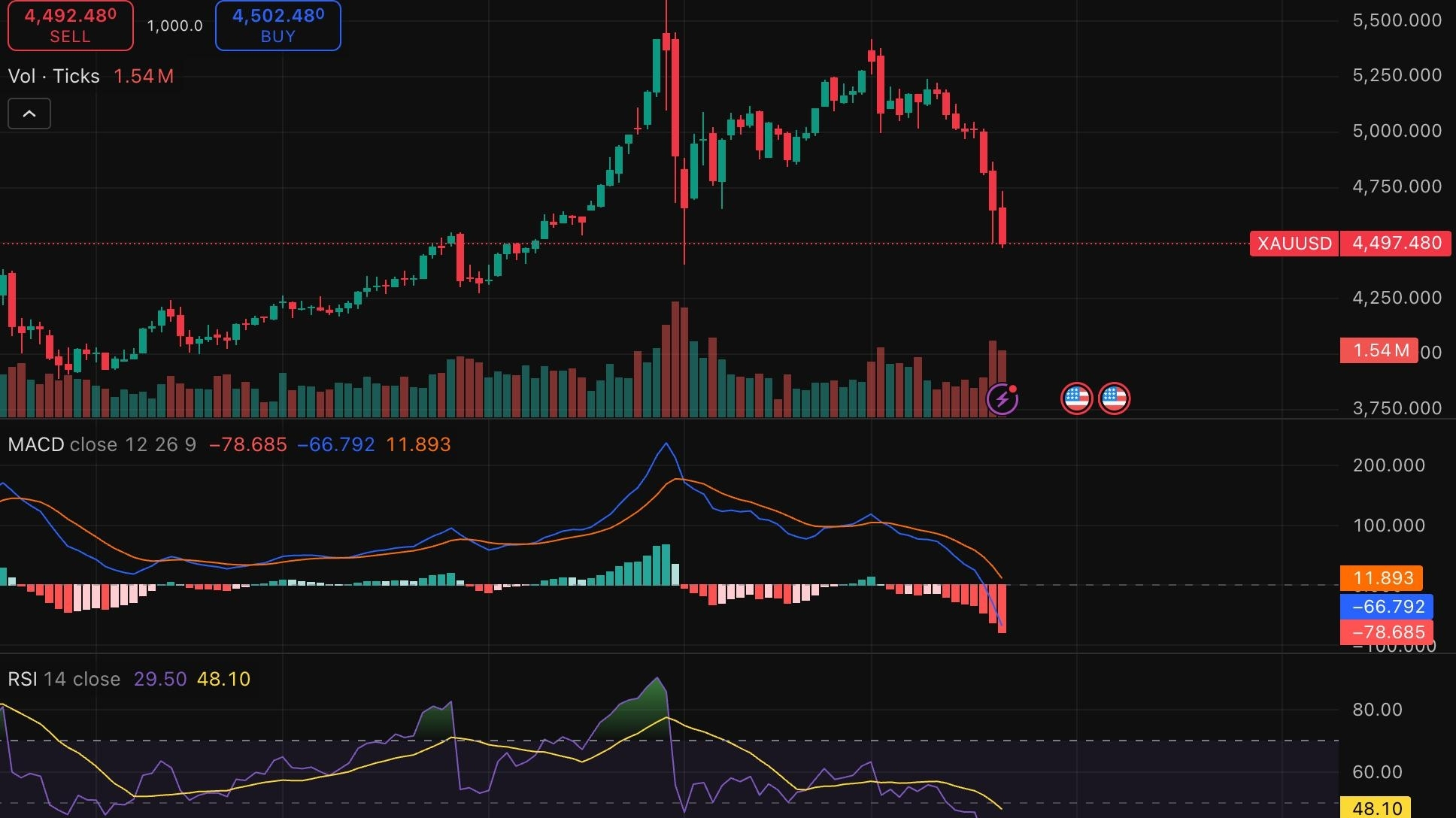
Task: Click the 5,500.000 price scale label
Action: 1397,20
